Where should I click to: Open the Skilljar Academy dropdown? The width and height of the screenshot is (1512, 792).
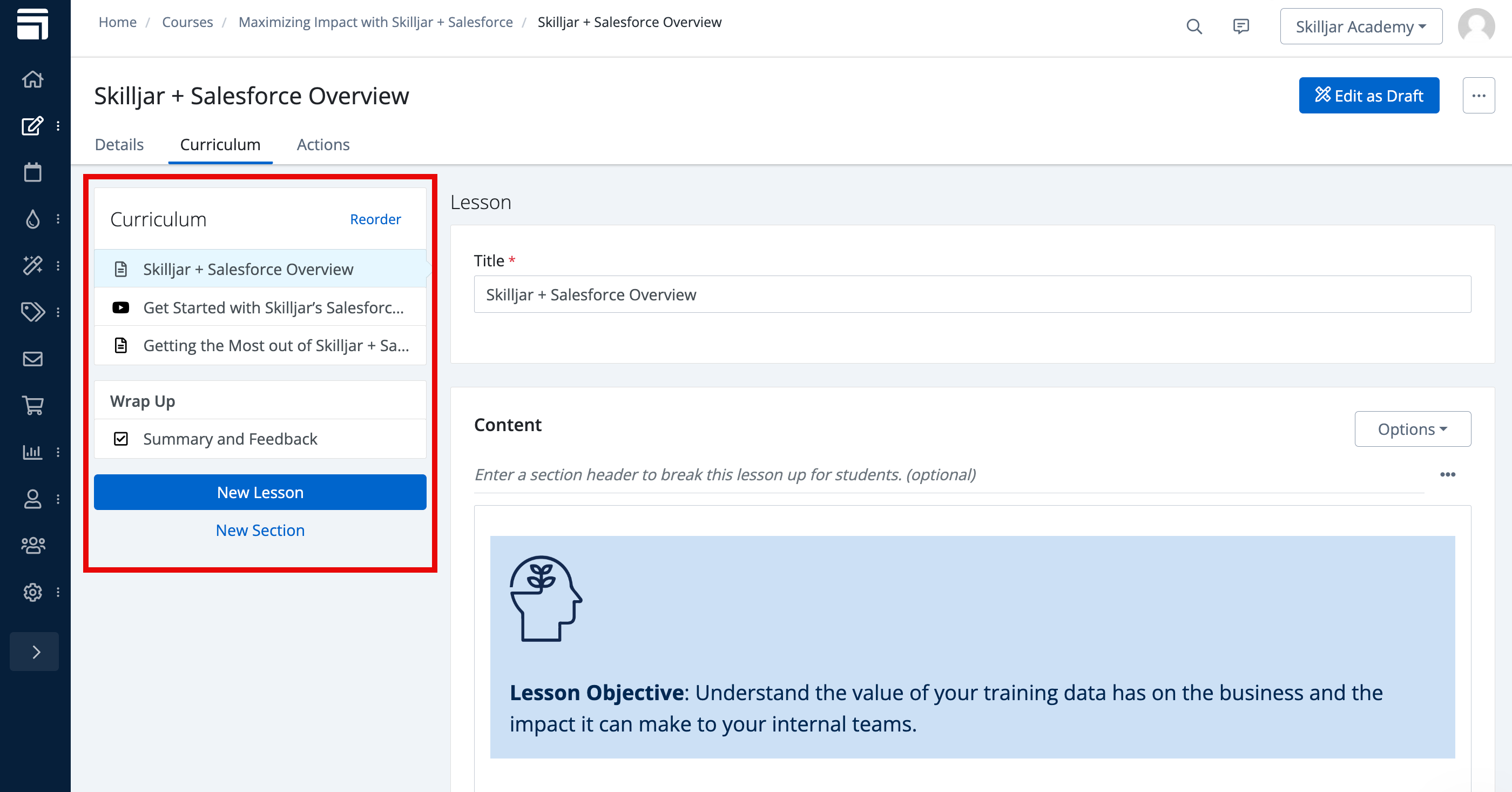click(x=1361, y=26)
